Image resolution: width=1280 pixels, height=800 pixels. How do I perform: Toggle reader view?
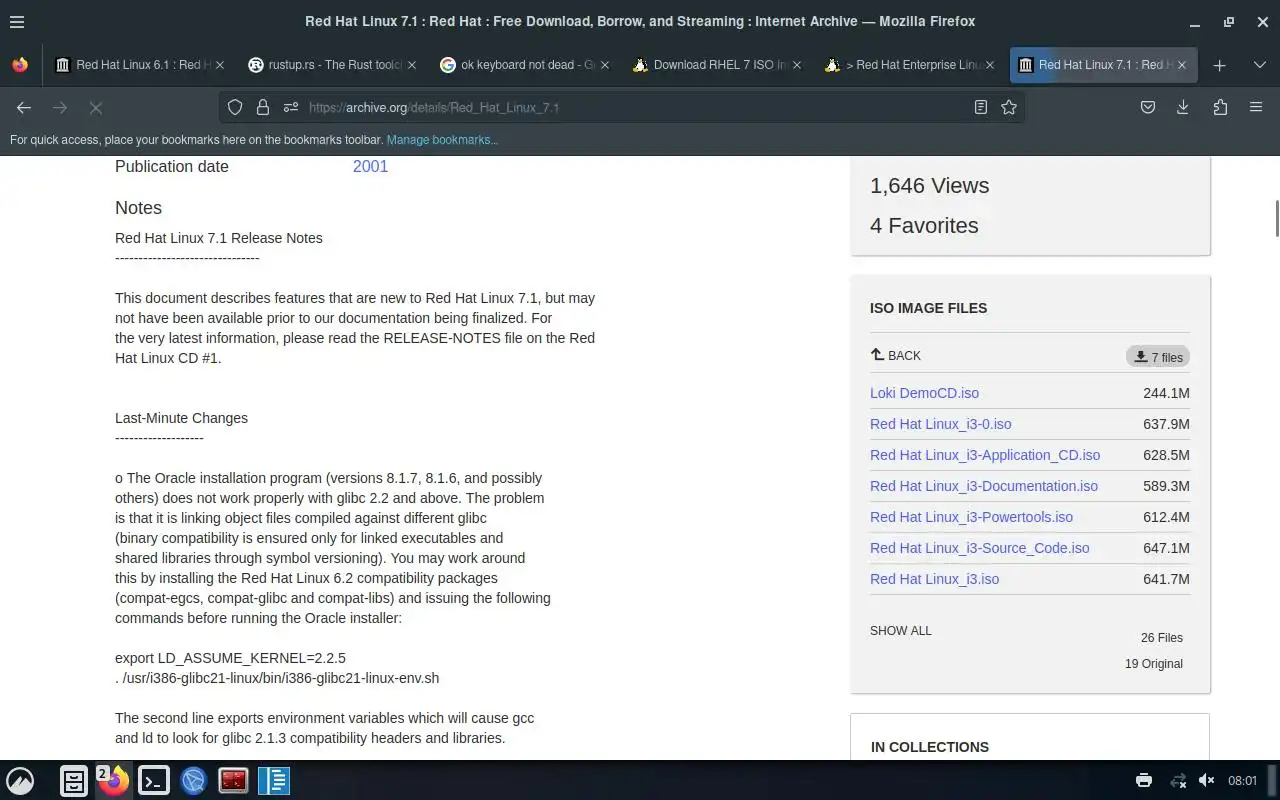[x=981, y=107]
